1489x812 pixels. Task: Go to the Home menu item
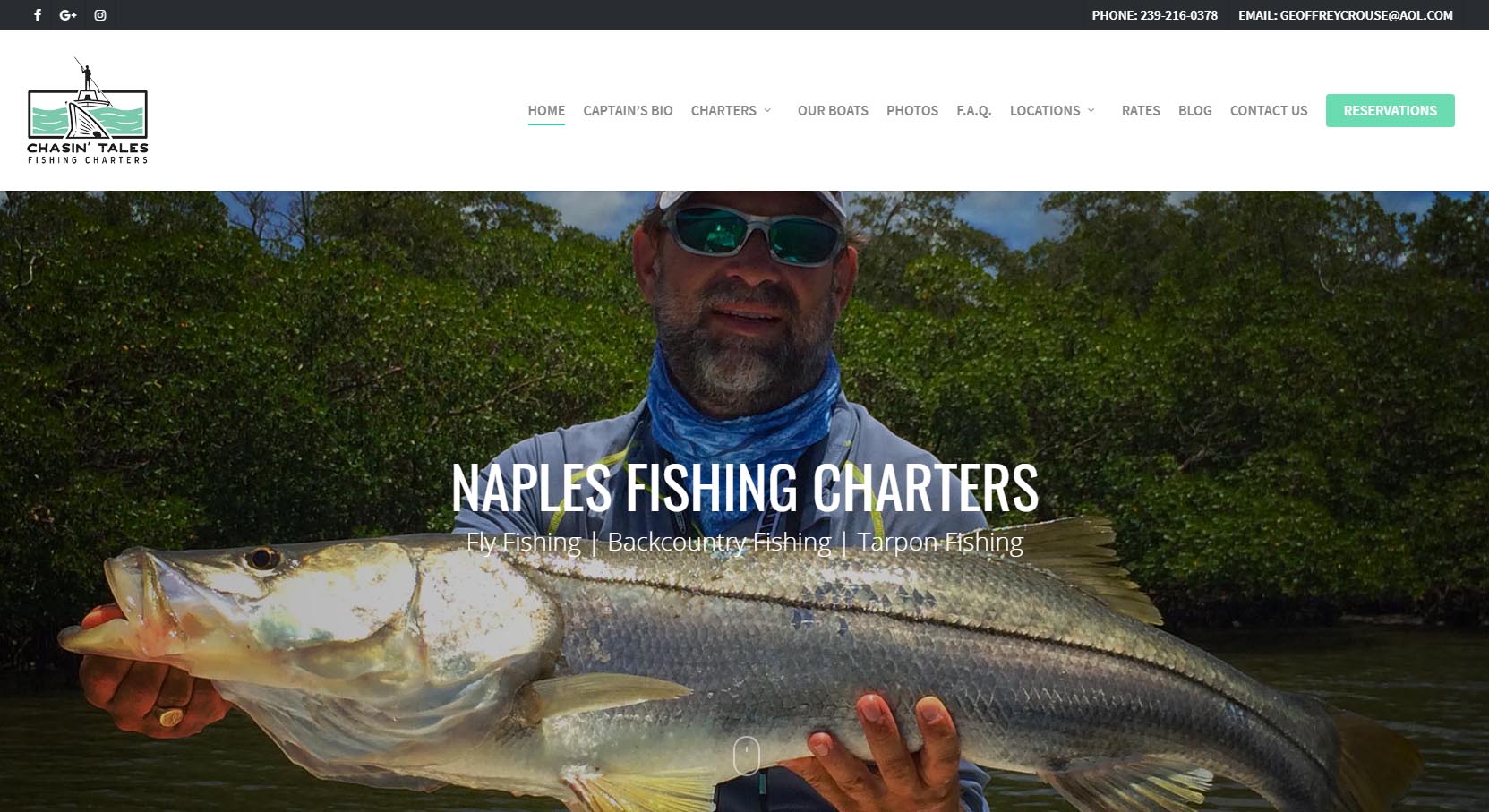[546, 111]
